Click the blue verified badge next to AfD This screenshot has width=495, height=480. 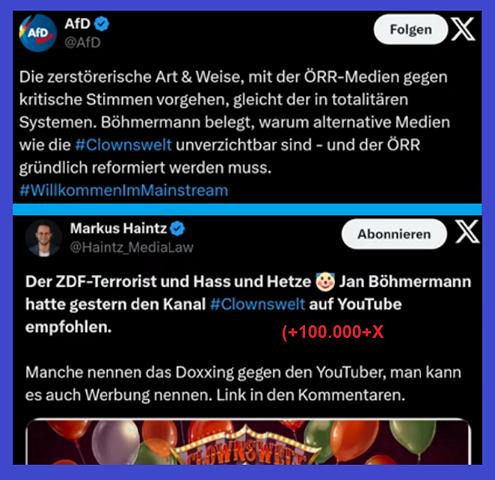tap(102, 24)
